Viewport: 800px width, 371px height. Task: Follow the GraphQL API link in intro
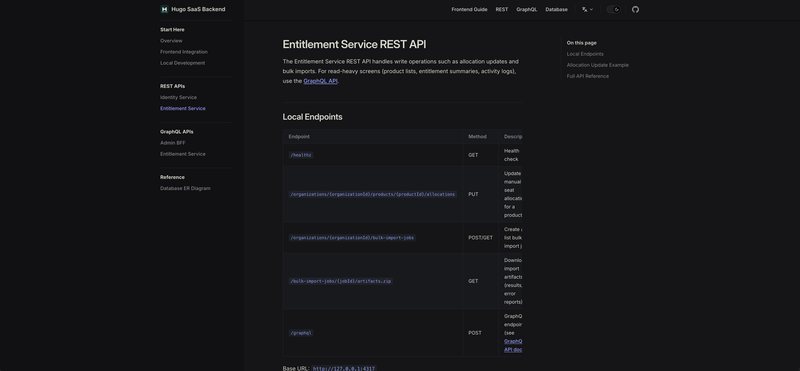click(x=320, y=81)
